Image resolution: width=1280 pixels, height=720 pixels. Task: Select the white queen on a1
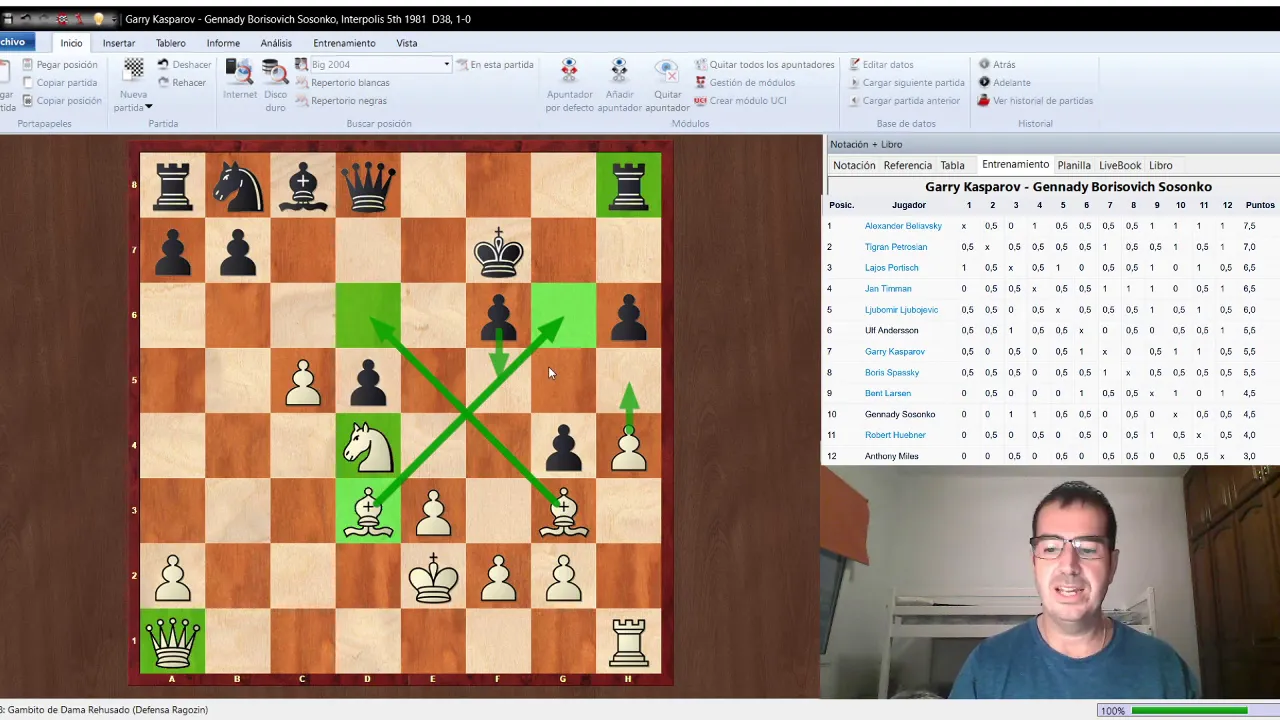(172, 641)
